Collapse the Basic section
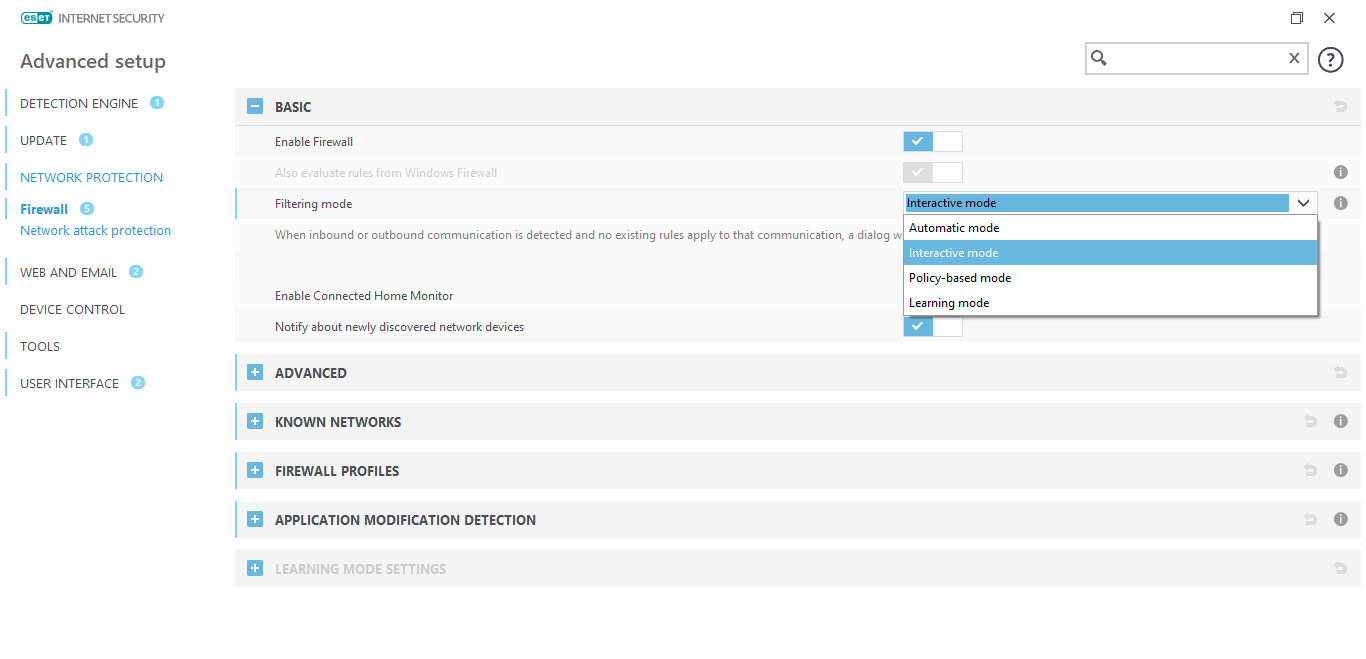This screenshot has width=1366, height=659. coord(255,107)
